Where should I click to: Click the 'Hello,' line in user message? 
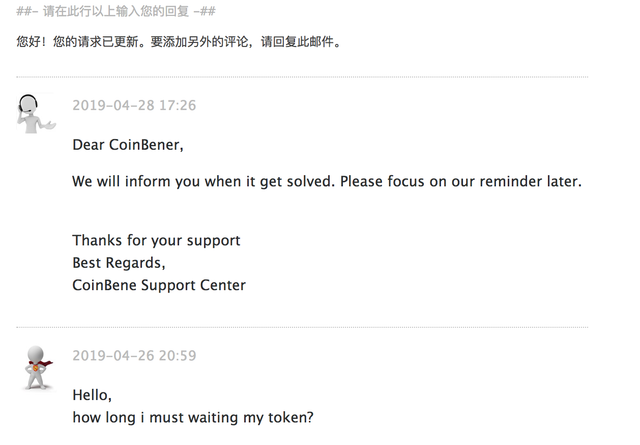(x=92, y=395)
